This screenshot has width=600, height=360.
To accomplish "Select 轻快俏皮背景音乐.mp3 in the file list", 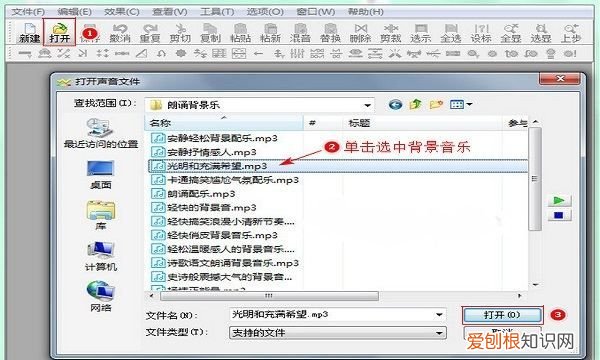I will coord(214,235).
